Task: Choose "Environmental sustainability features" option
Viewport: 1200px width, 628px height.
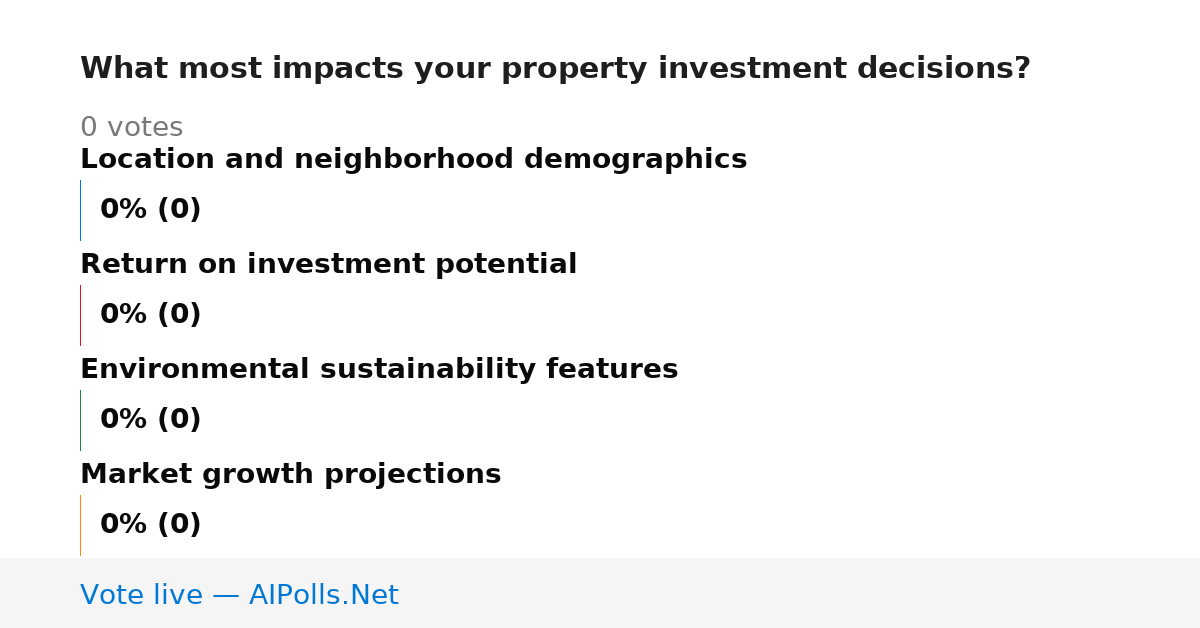Action: (x=379, y=370)
